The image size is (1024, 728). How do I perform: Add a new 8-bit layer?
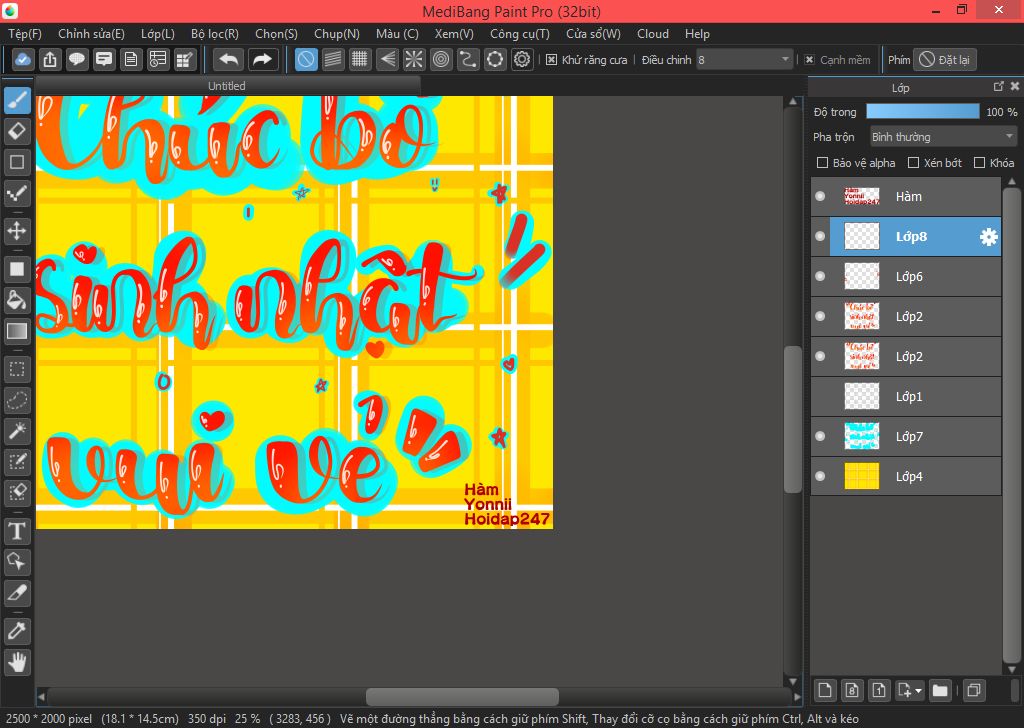[x=852, y=690]
